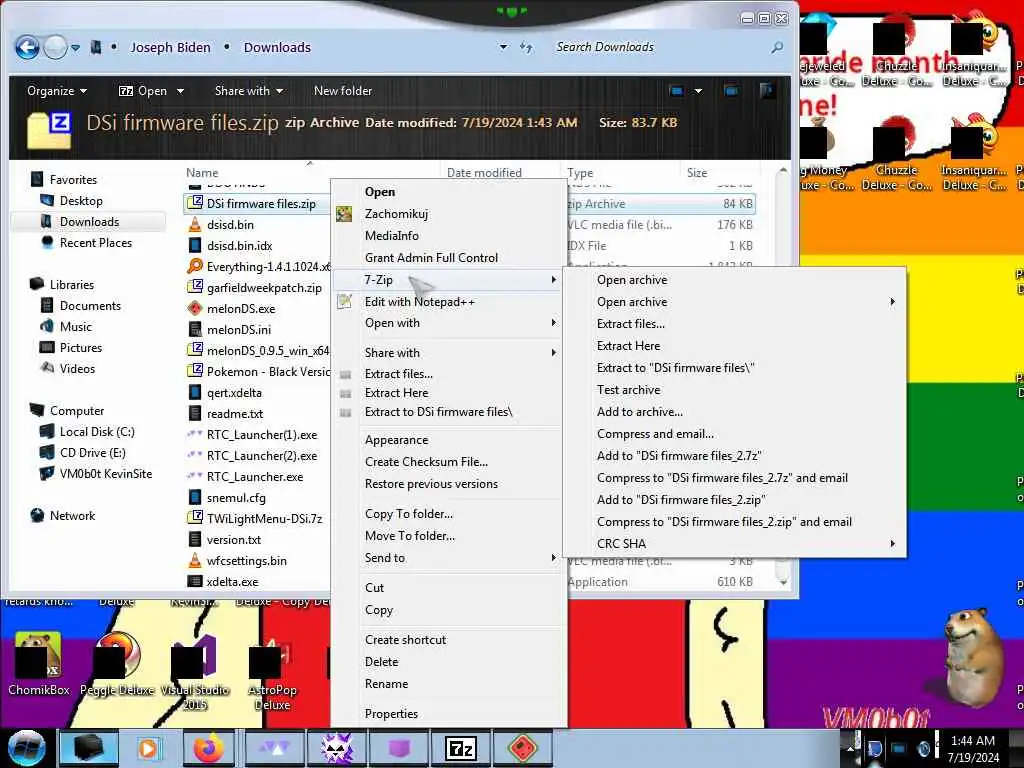Image resolution: width=1024 pixels, height=768 pixels.
Task: Open VM0b0t KevinSite in navigation pane
Action: (x=105, y=473)
